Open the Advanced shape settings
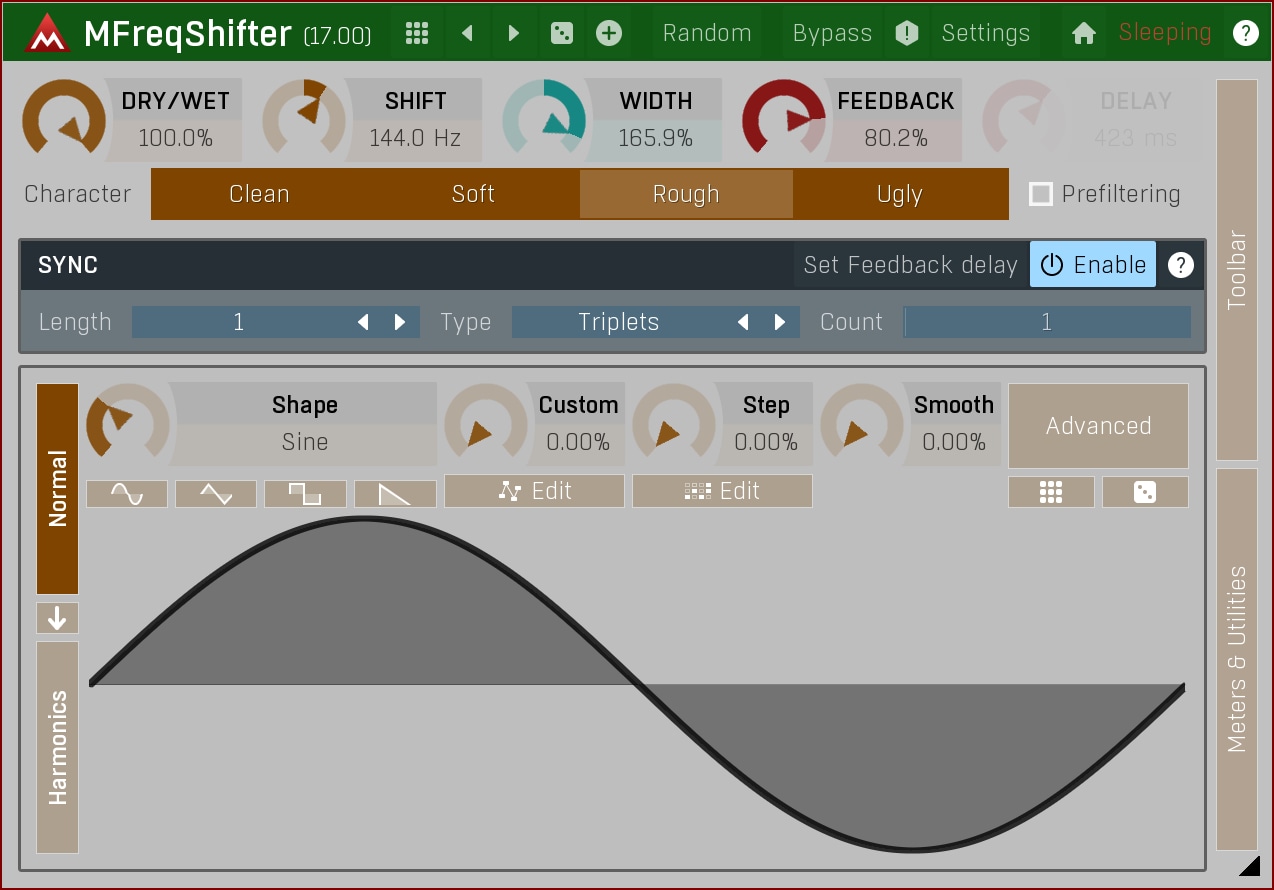1274x890 pixels. point(1098,426)
